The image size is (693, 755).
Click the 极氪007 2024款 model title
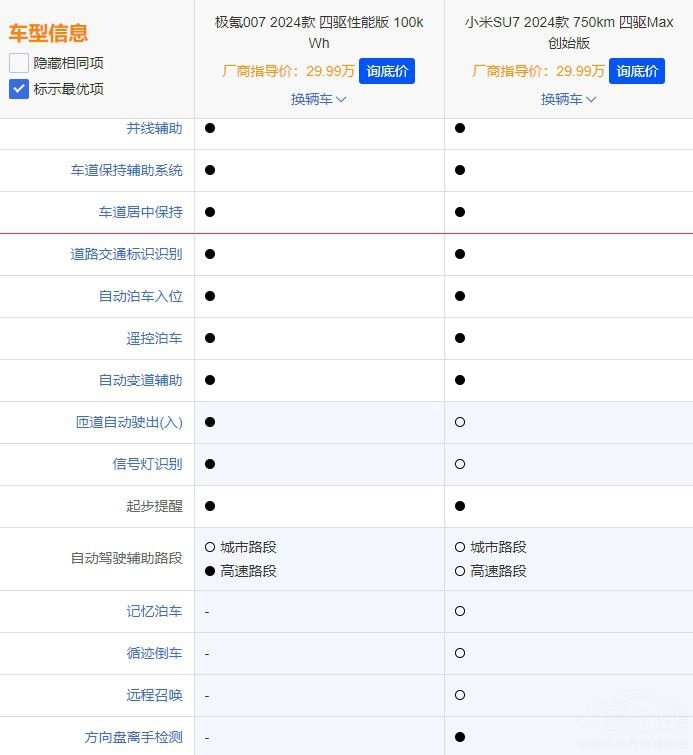click(319, 32)
